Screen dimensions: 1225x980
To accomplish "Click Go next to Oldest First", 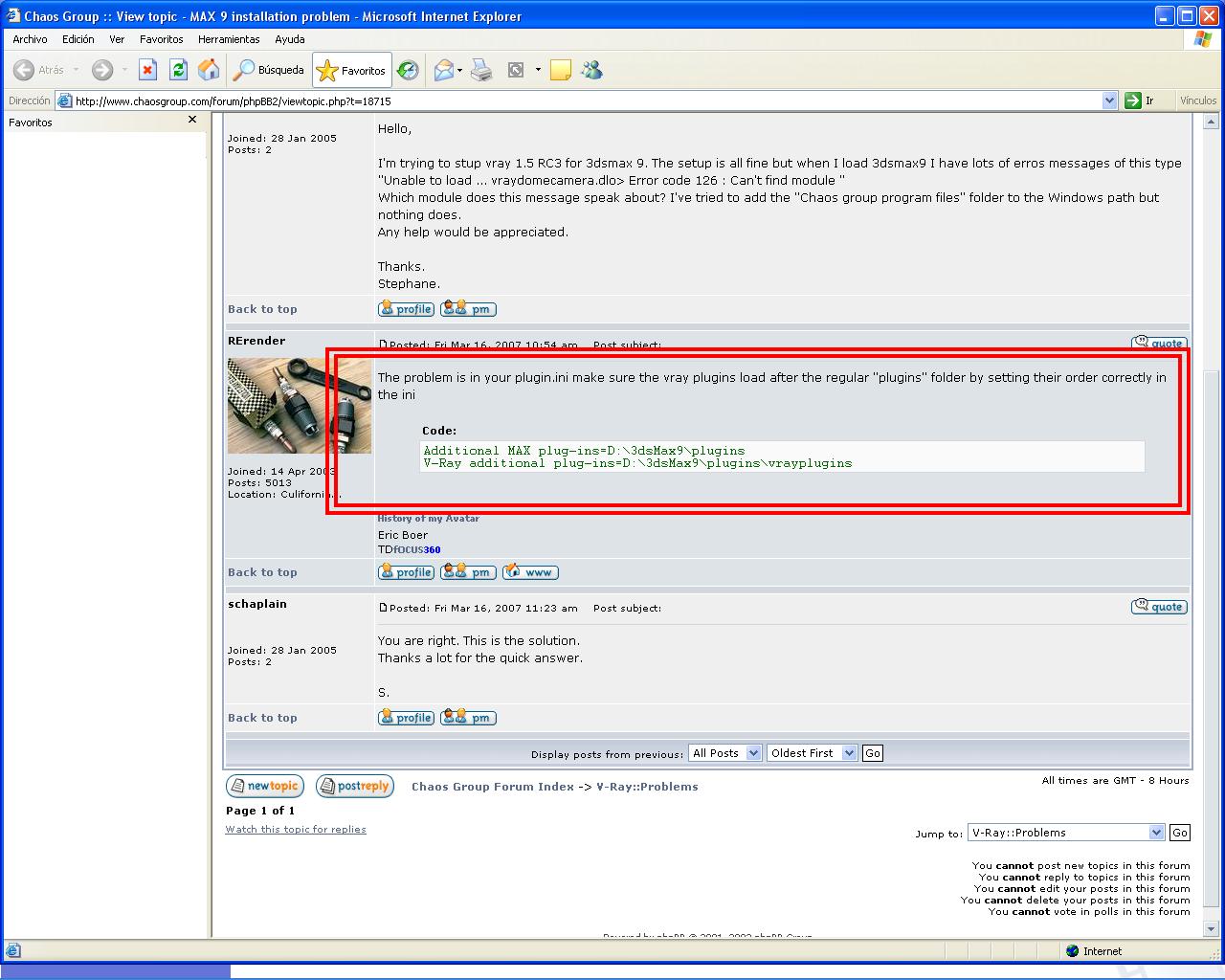I will tap(872, 753).
